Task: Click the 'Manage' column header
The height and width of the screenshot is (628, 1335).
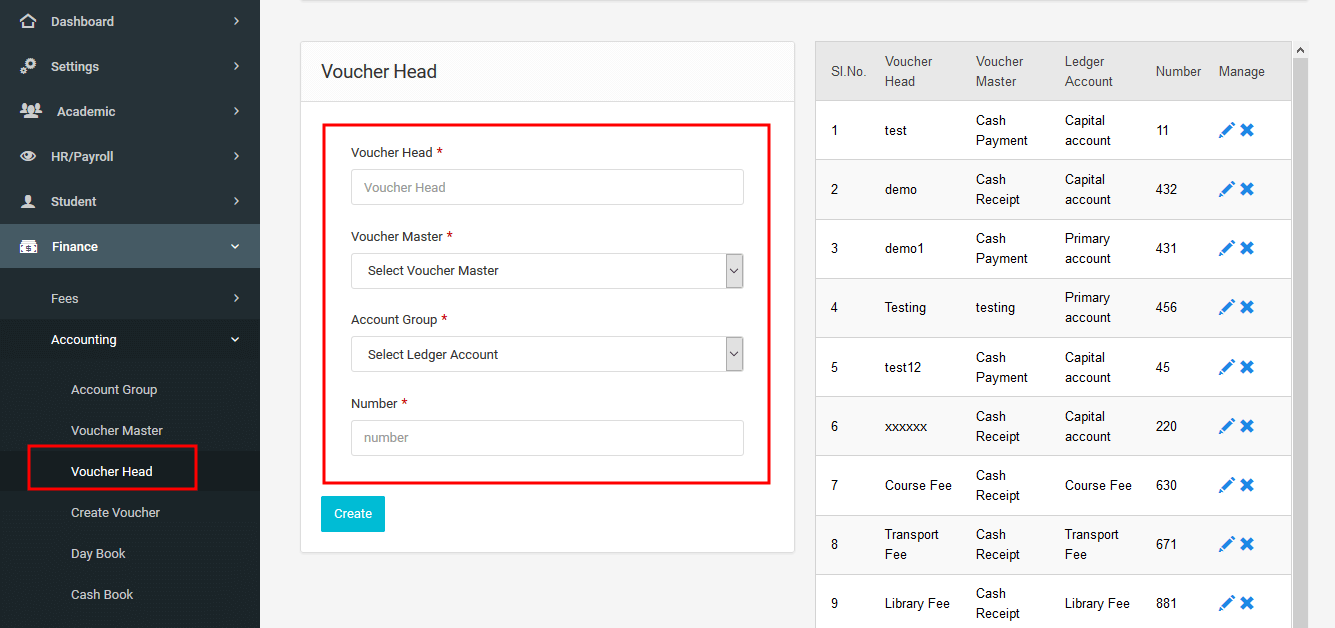Action: pyautogui.click(x=1241, y=72)
